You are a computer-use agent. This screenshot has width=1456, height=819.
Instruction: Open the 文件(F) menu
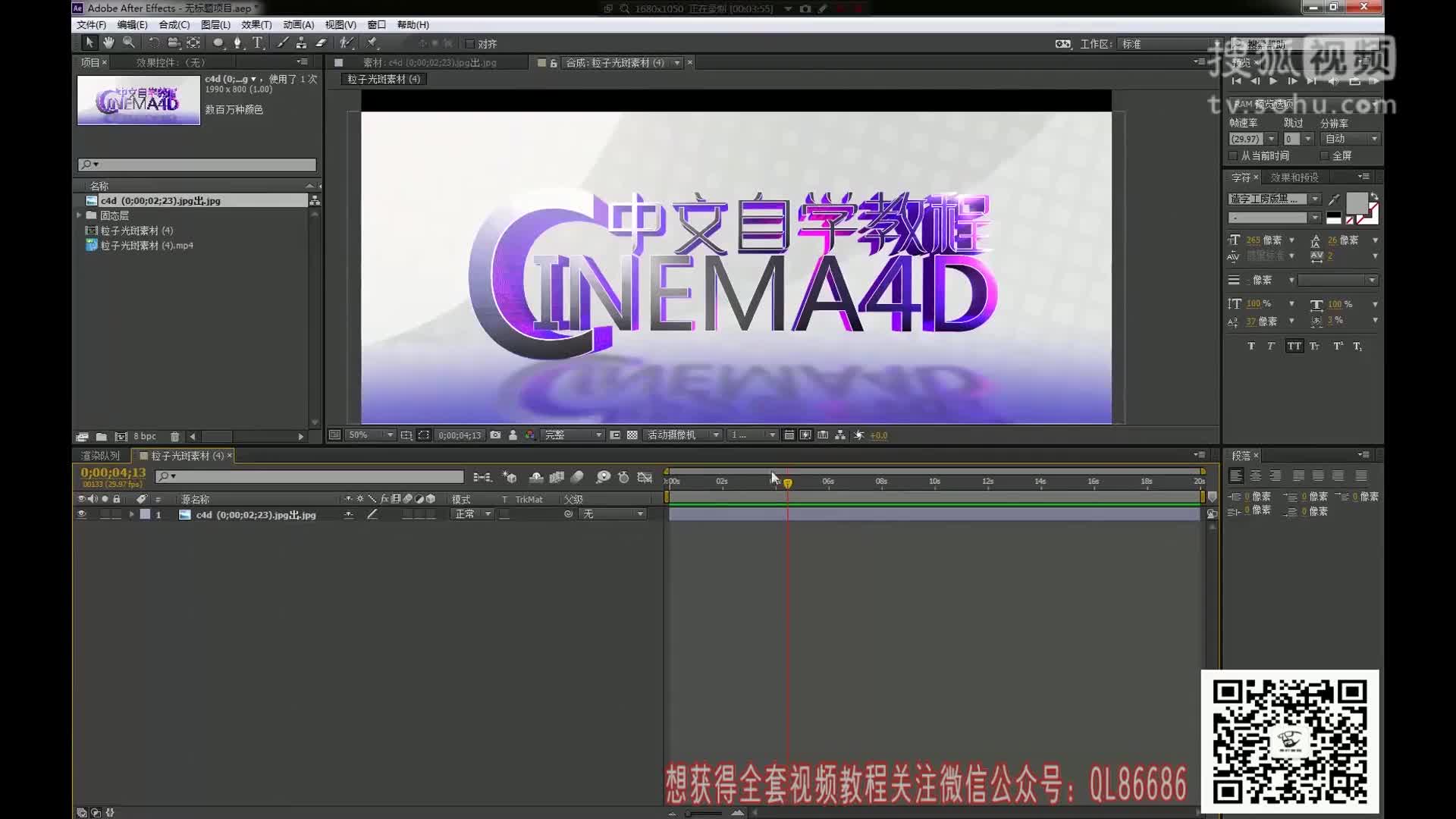[91, 24]
